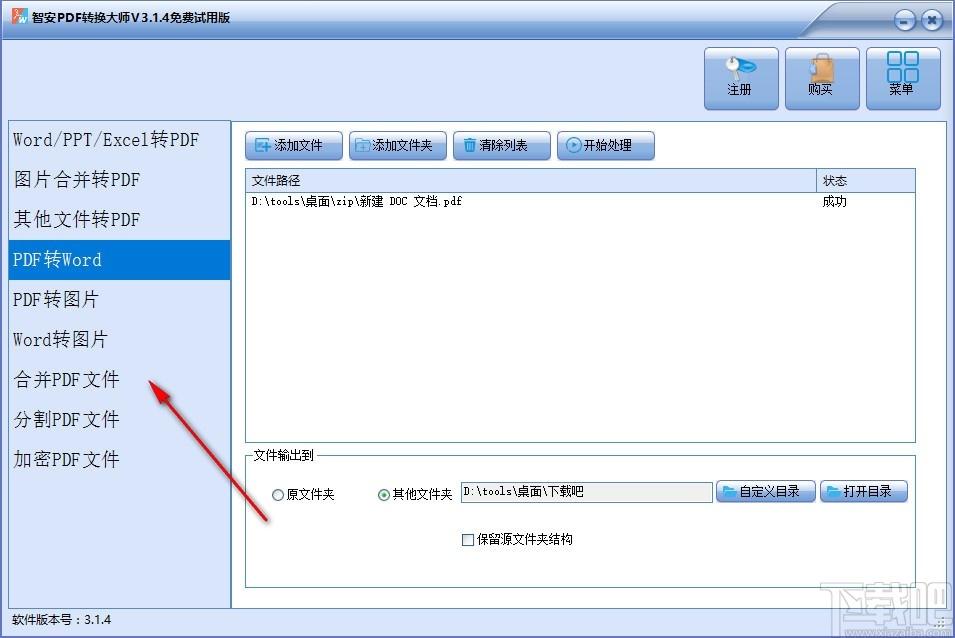Click the 成功 status cell
The image size is (955, 638).
coord(834,202)
